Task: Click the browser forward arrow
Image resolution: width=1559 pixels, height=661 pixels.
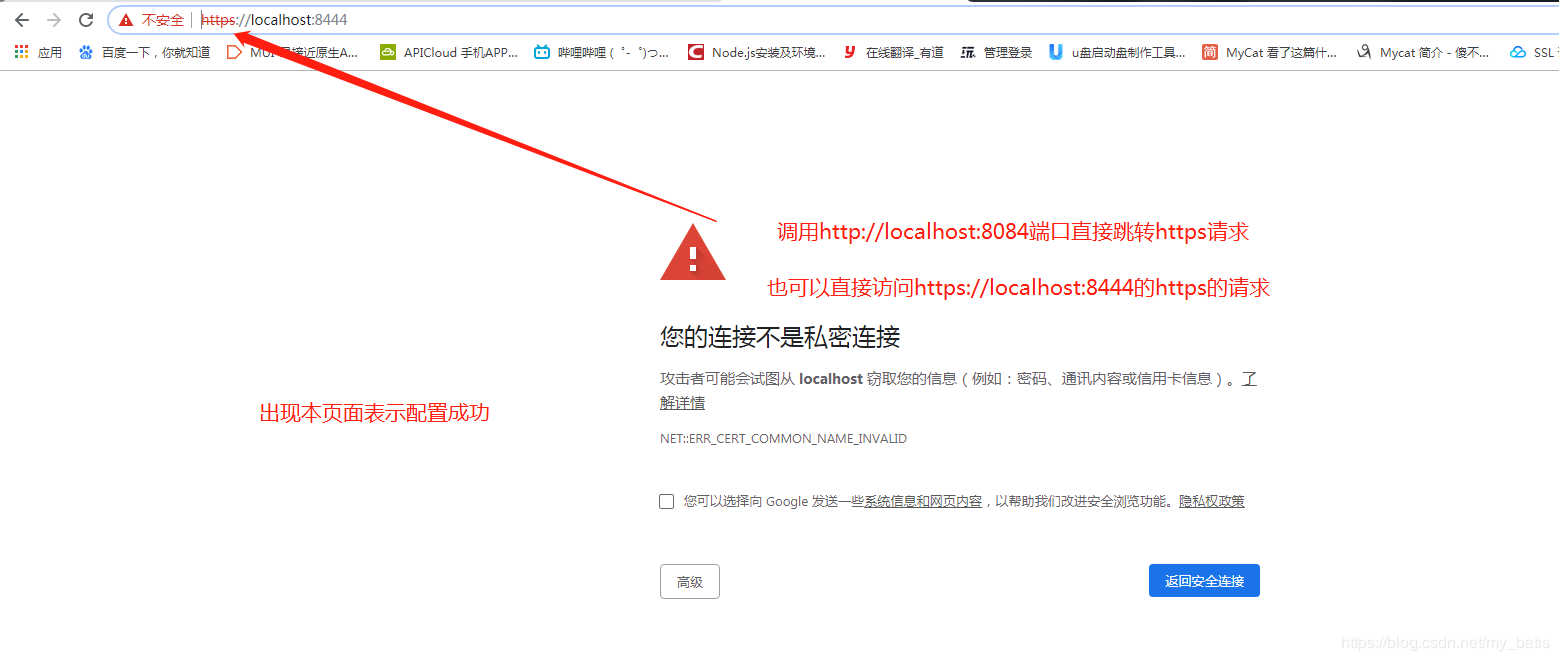Action: tap(54, 20)
